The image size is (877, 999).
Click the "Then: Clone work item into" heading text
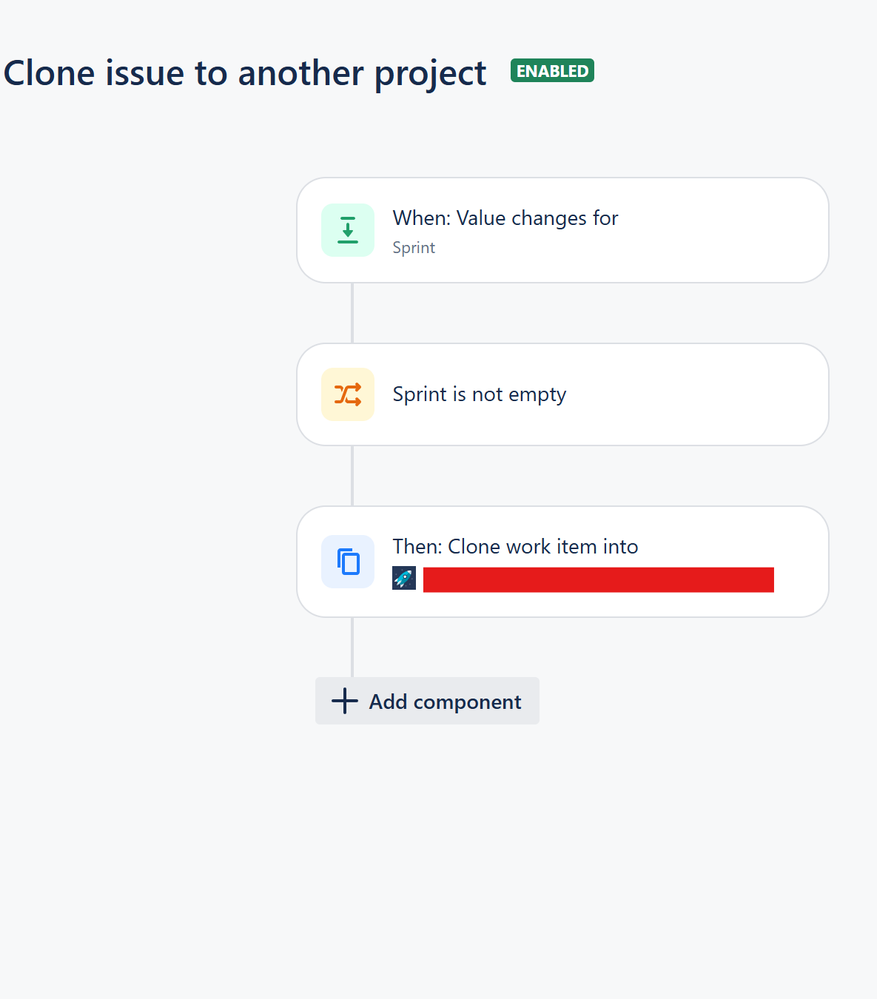point(515,547)
